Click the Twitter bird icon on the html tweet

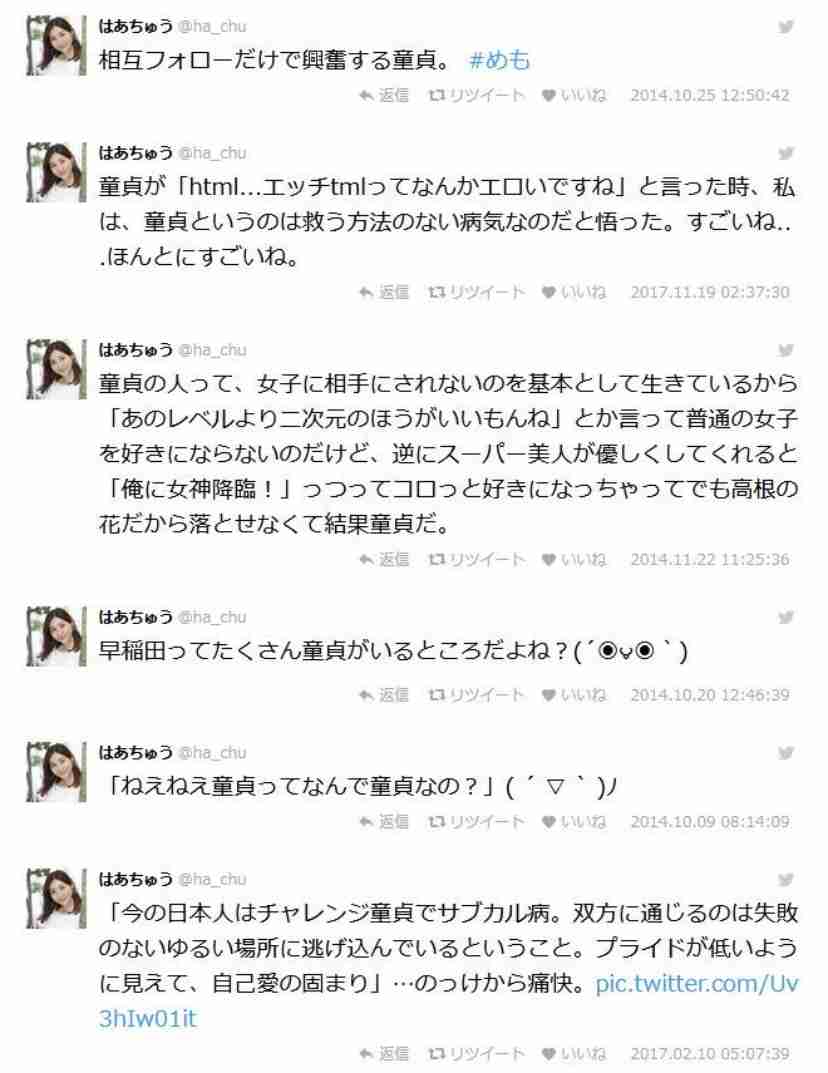point(786,154)
